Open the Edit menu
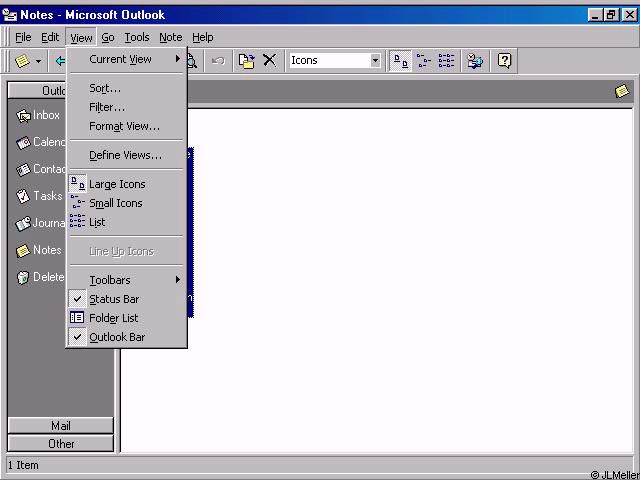 (50, 38)
